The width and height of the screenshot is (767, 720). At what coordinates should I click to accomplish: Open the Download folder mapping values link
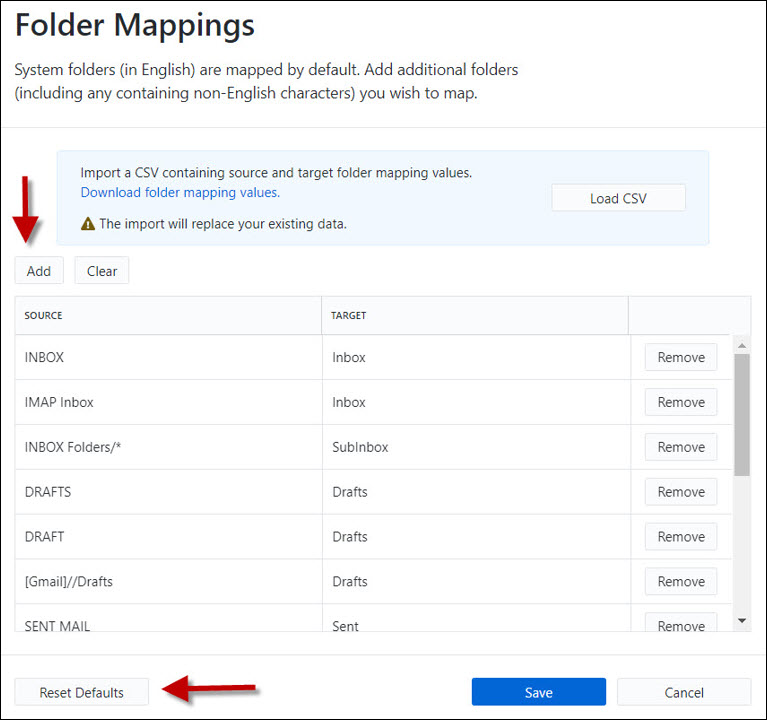180,192
